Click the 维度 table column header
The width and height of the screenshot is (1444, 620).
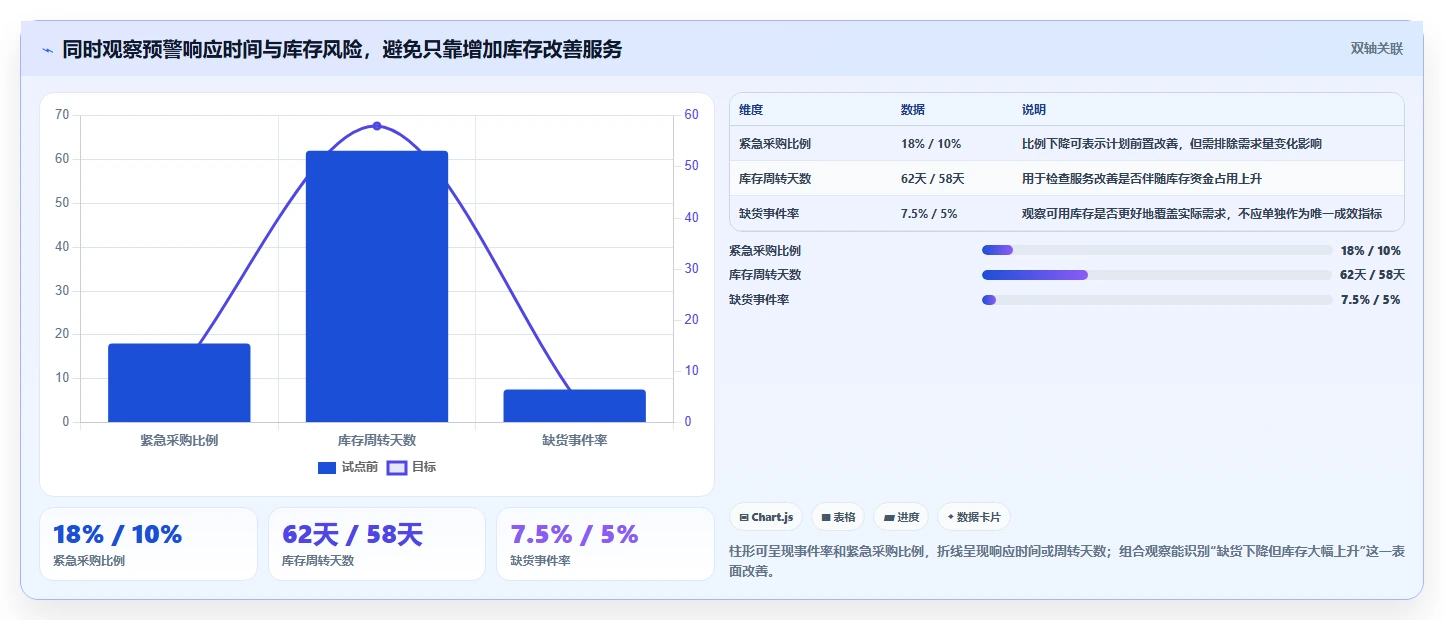751,110
